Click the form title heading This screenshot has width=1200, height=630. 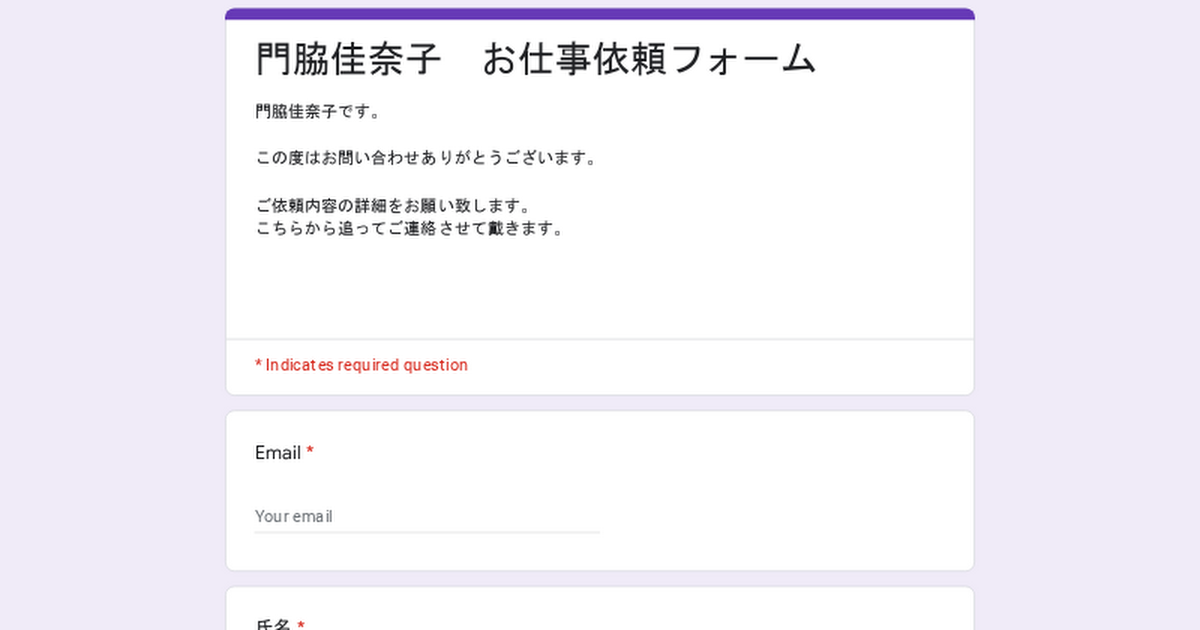[x=536, y=60]
